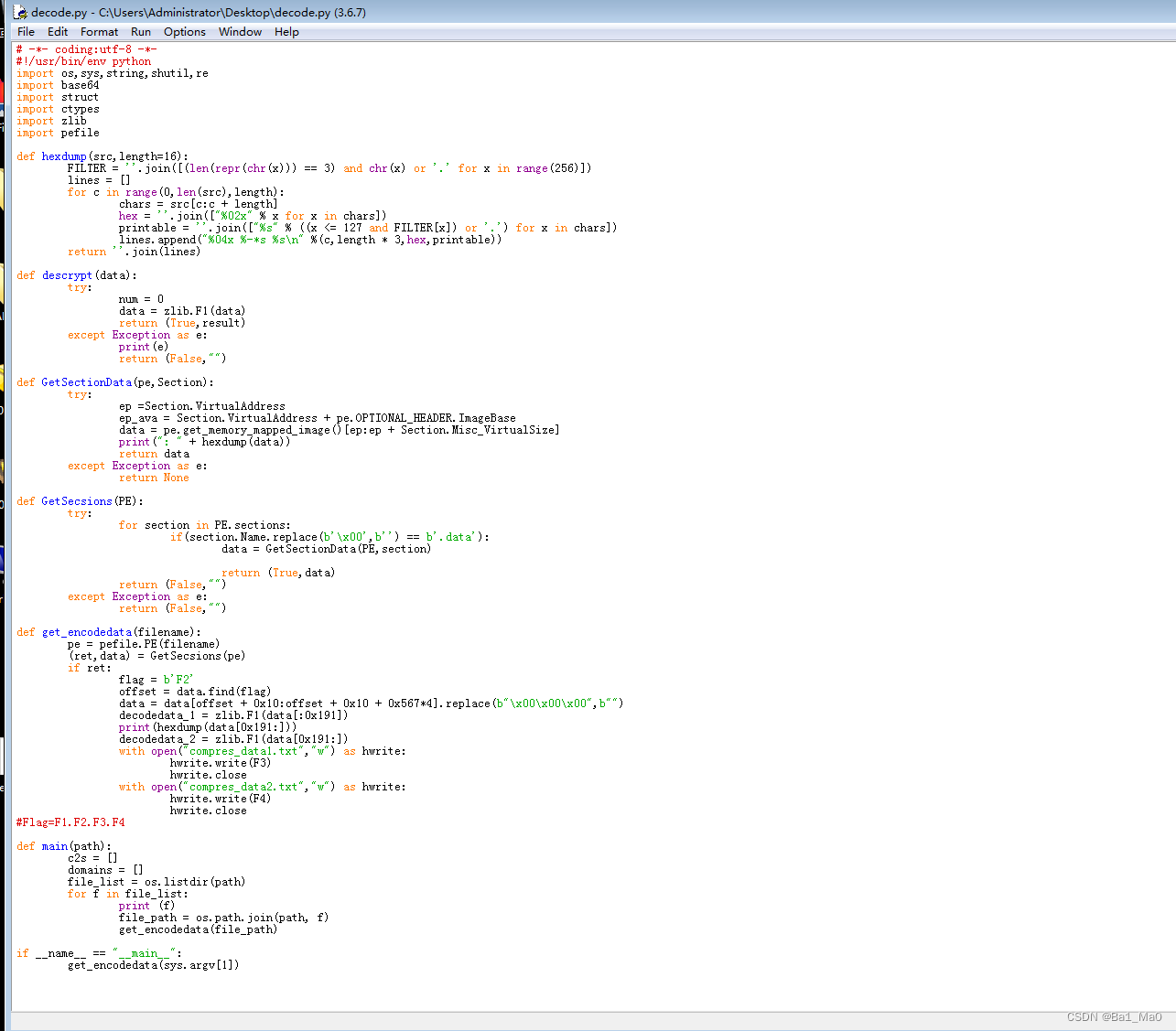
Task: Click '(ret,data) = GetSecsions(pe)' line
Action: (x=156, y=656)
